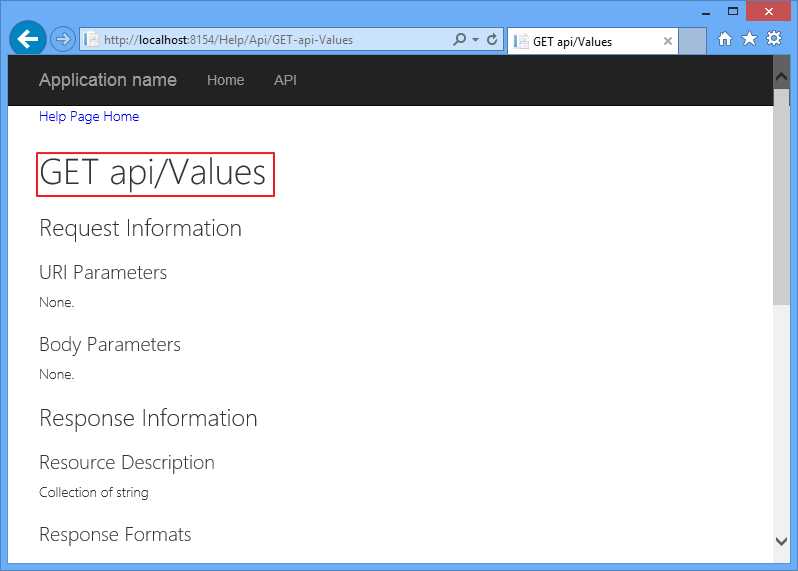Open browser Tools gear icon
Screen dimensions: 798x571
(x=774, y=38)
